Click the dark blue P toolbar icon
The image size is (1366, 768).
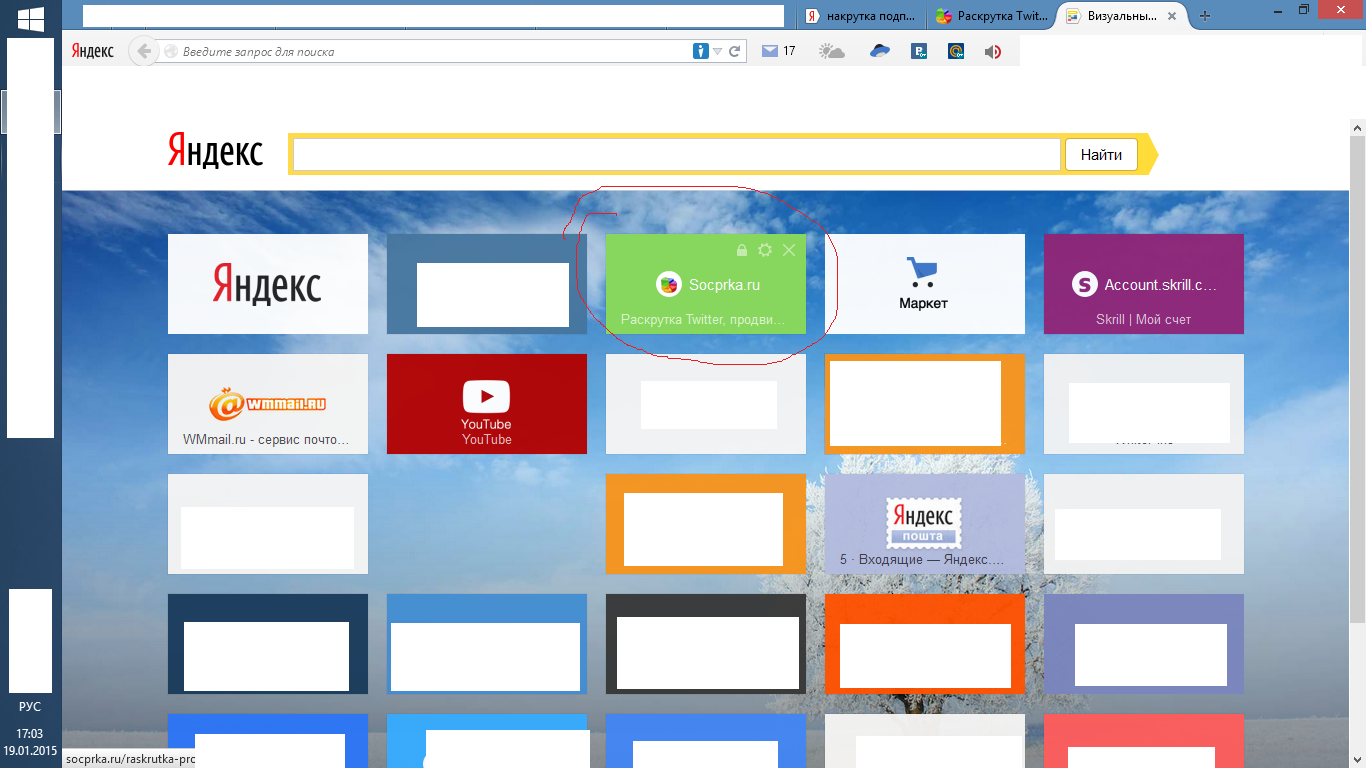919,52
